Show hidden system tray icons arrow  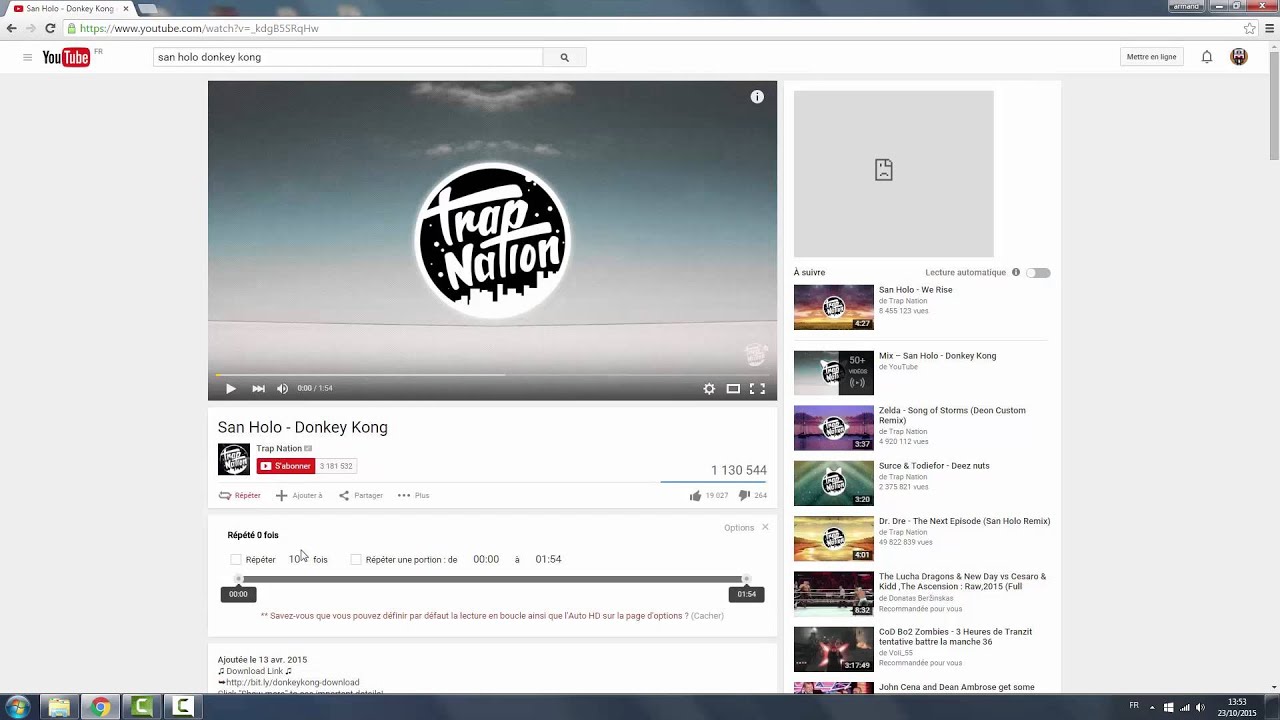point(1151,707)
